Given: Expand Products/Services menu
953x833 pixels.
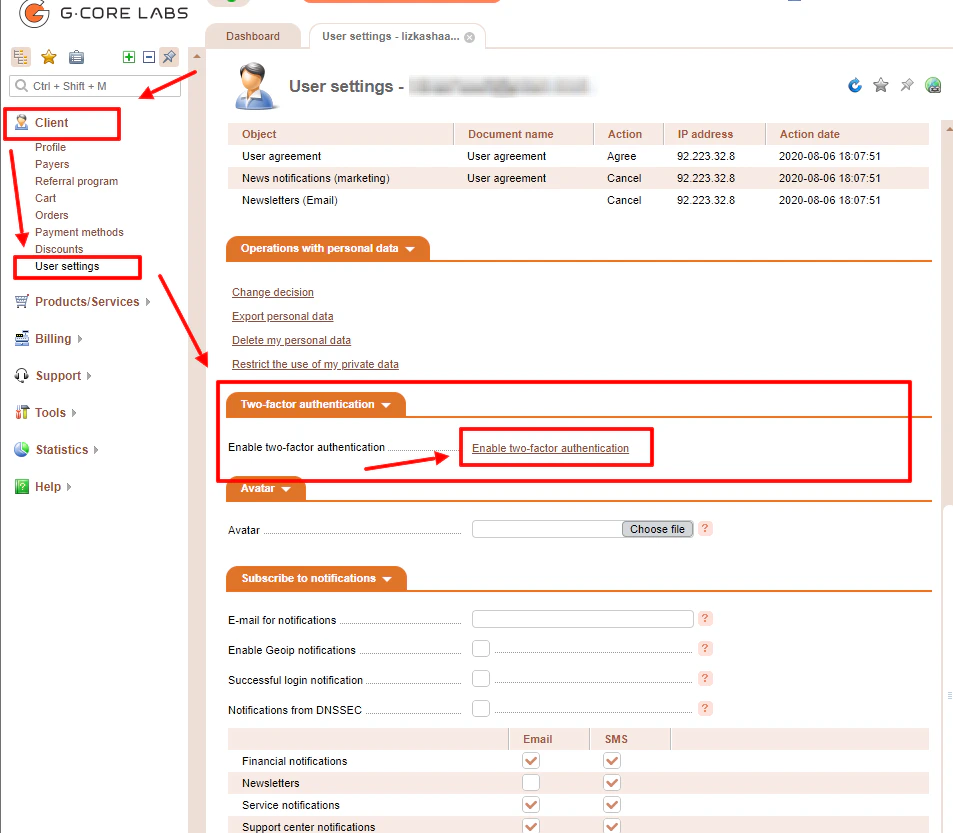Looking at the screenshot, I should coord(148,302).
